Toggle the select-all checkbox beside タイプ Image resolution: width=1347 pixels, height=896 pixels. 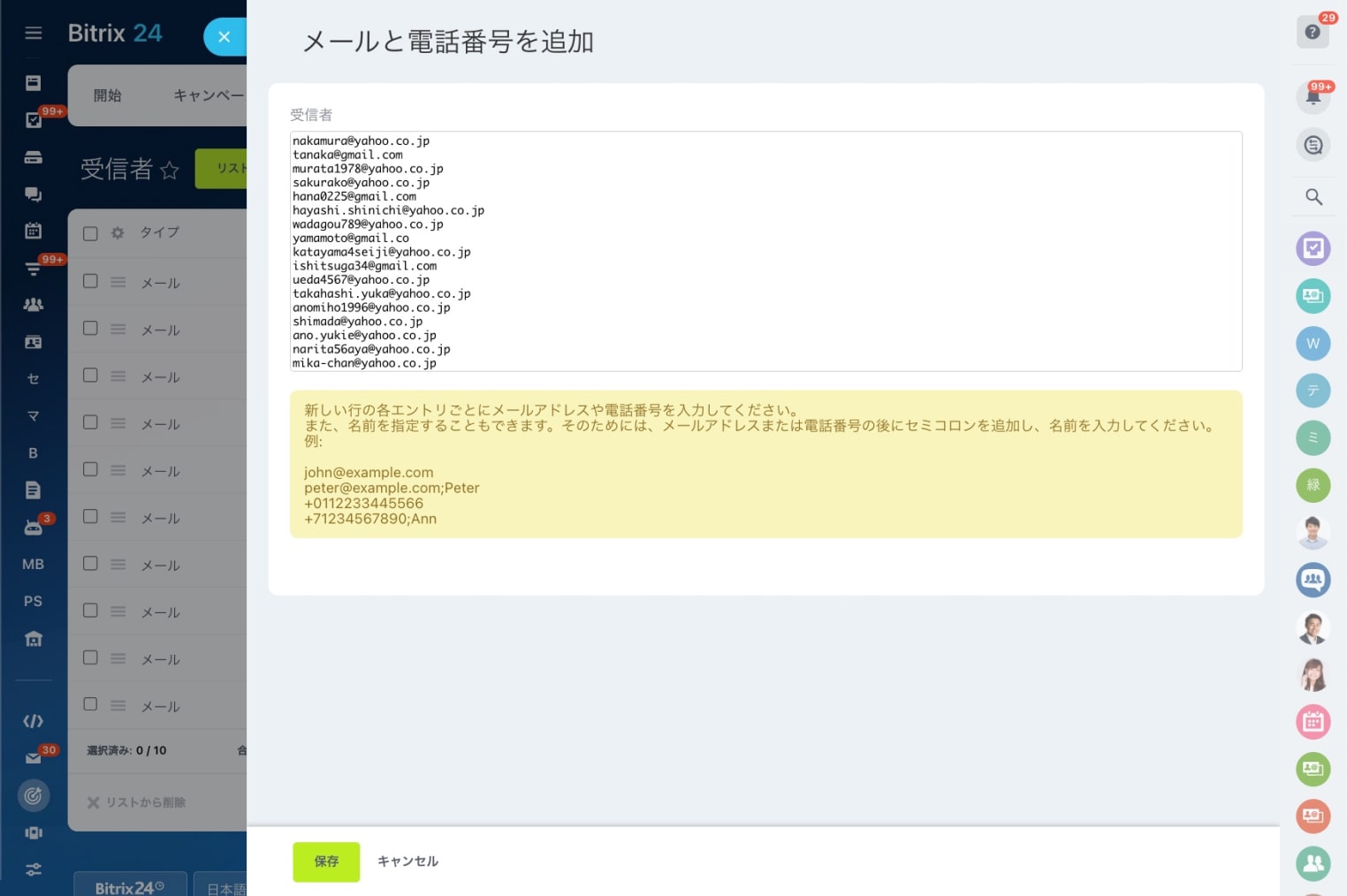tap(90, 233)
